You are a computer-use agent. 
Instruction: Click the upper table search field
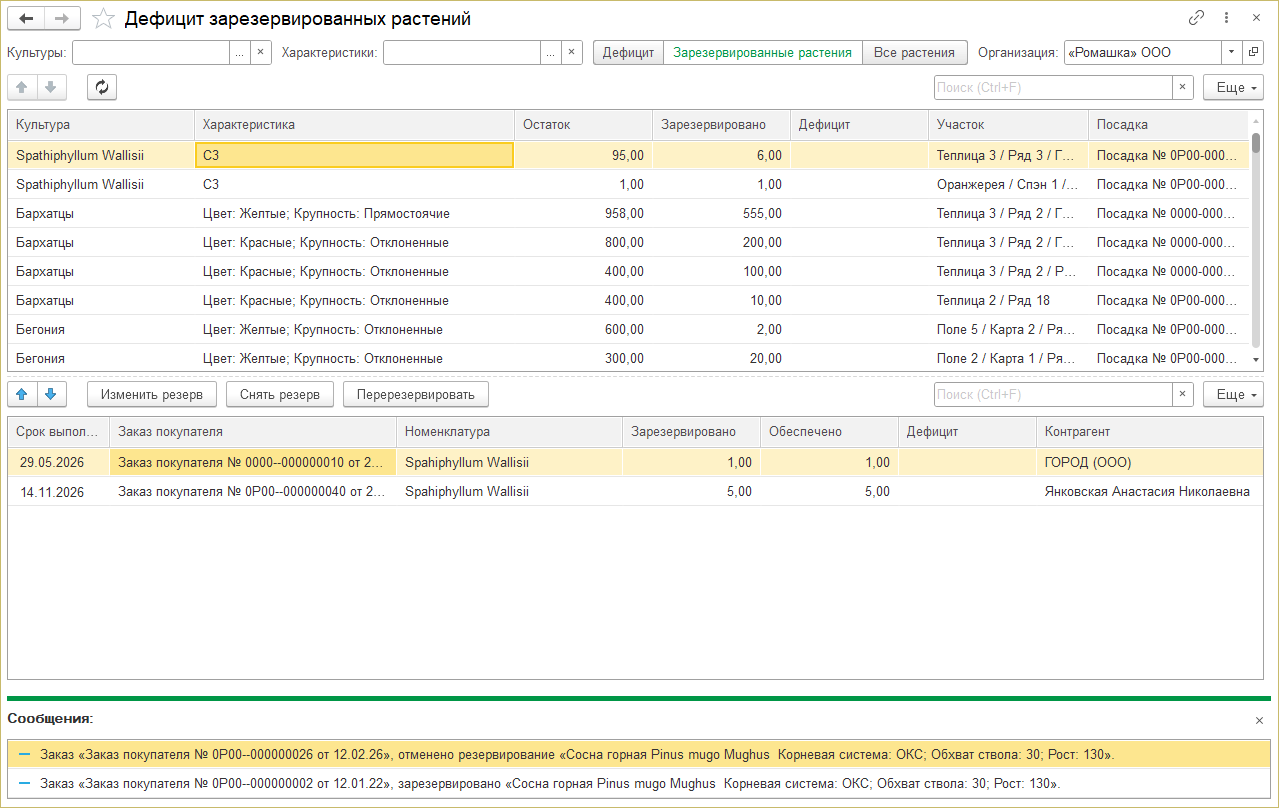(1052, 88)
